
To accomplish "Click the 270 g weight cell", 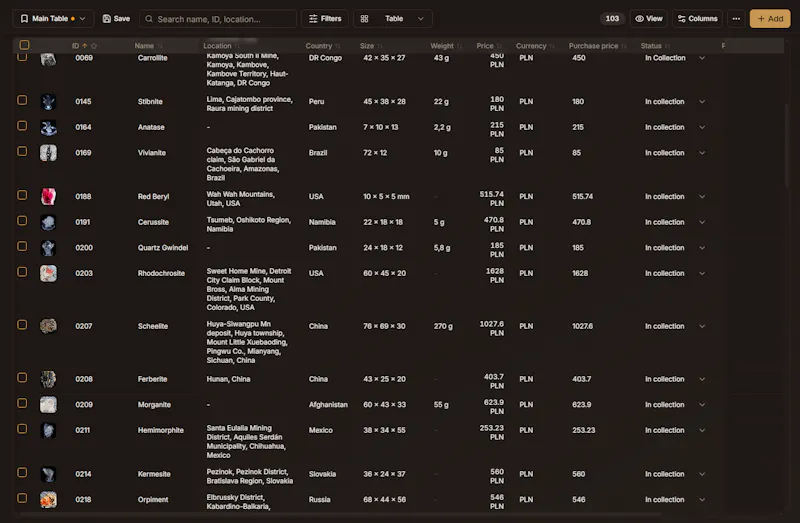I will [x=443, y=327].
